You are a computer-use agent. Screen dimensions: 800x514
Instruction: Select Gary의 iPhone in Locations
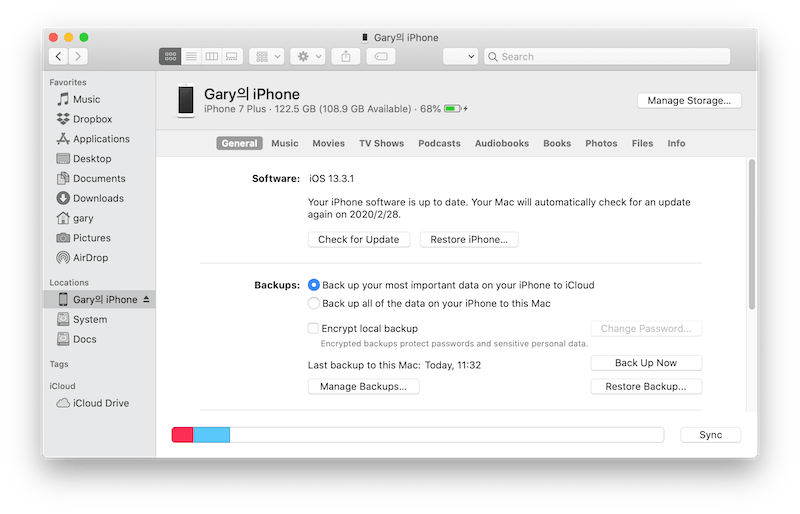tap(99, 300)
